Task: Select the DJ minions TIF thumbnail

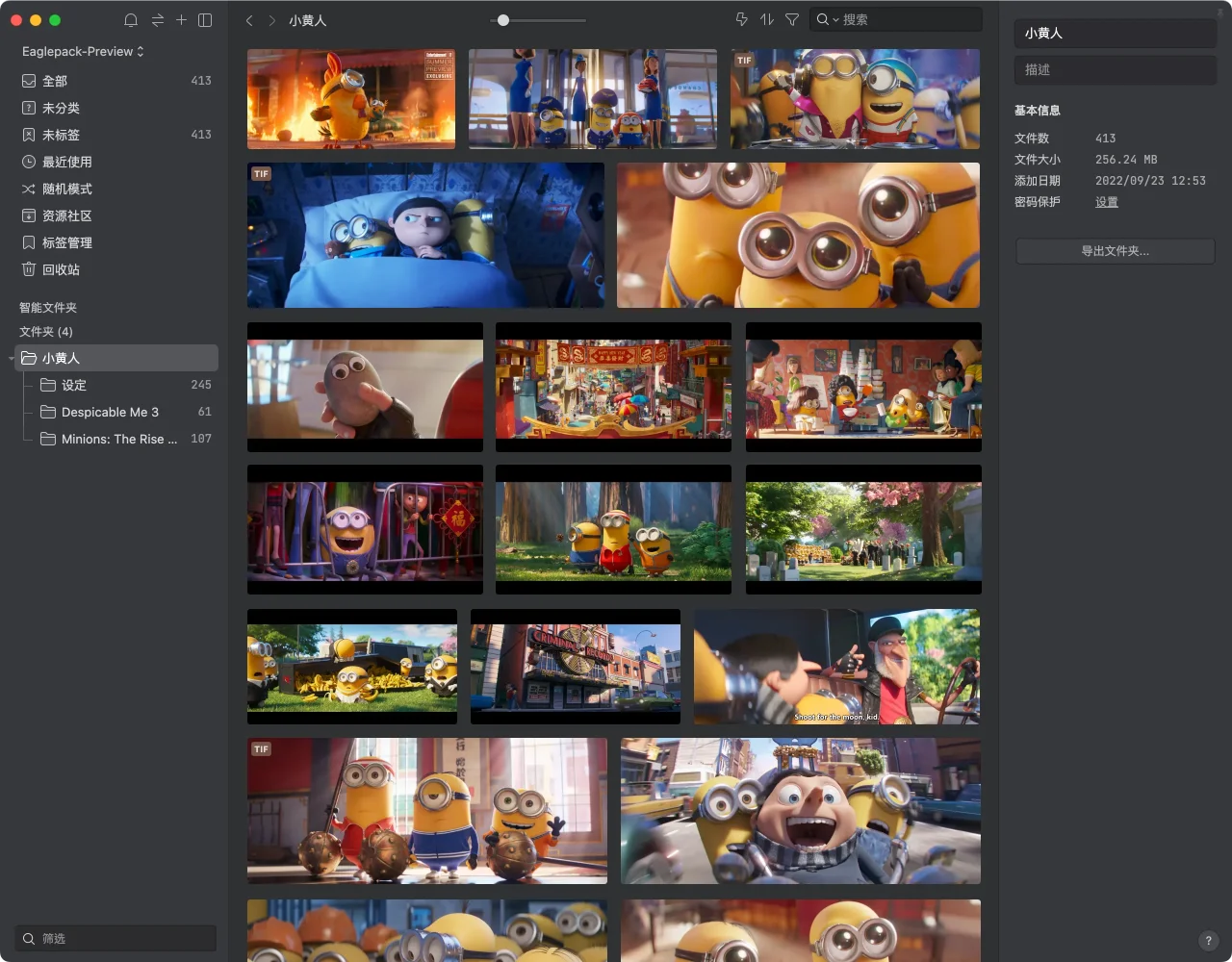Action: point(855,99)
